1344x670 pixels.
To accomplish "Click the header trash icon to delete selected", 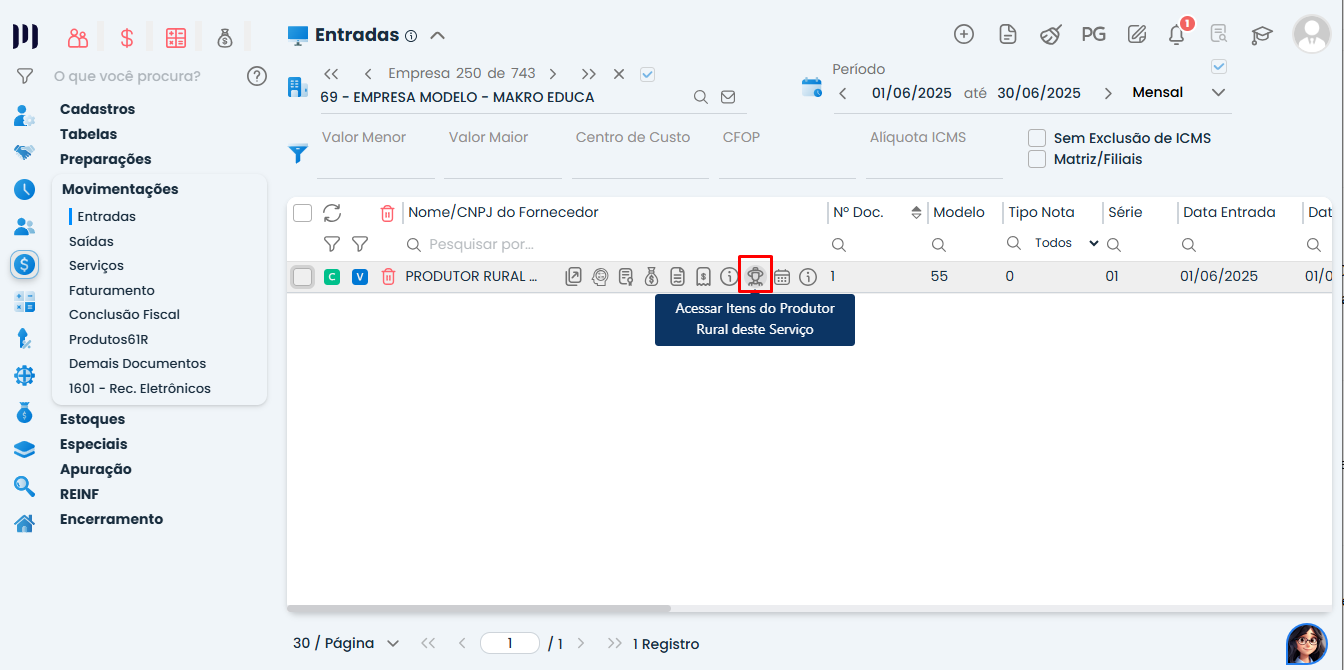I will click(x=388, y=212).
